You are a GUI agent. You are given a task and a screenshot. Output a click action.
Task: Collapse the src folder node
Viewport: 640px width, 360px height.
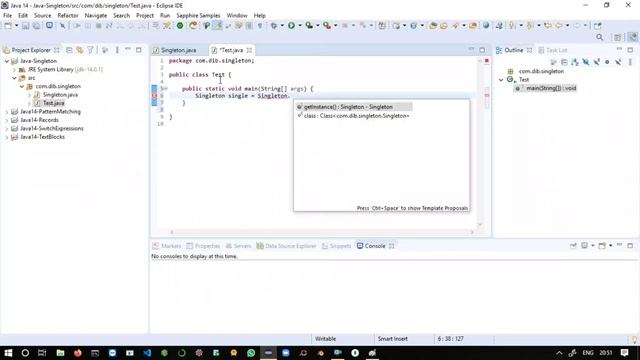coord(14,78)
